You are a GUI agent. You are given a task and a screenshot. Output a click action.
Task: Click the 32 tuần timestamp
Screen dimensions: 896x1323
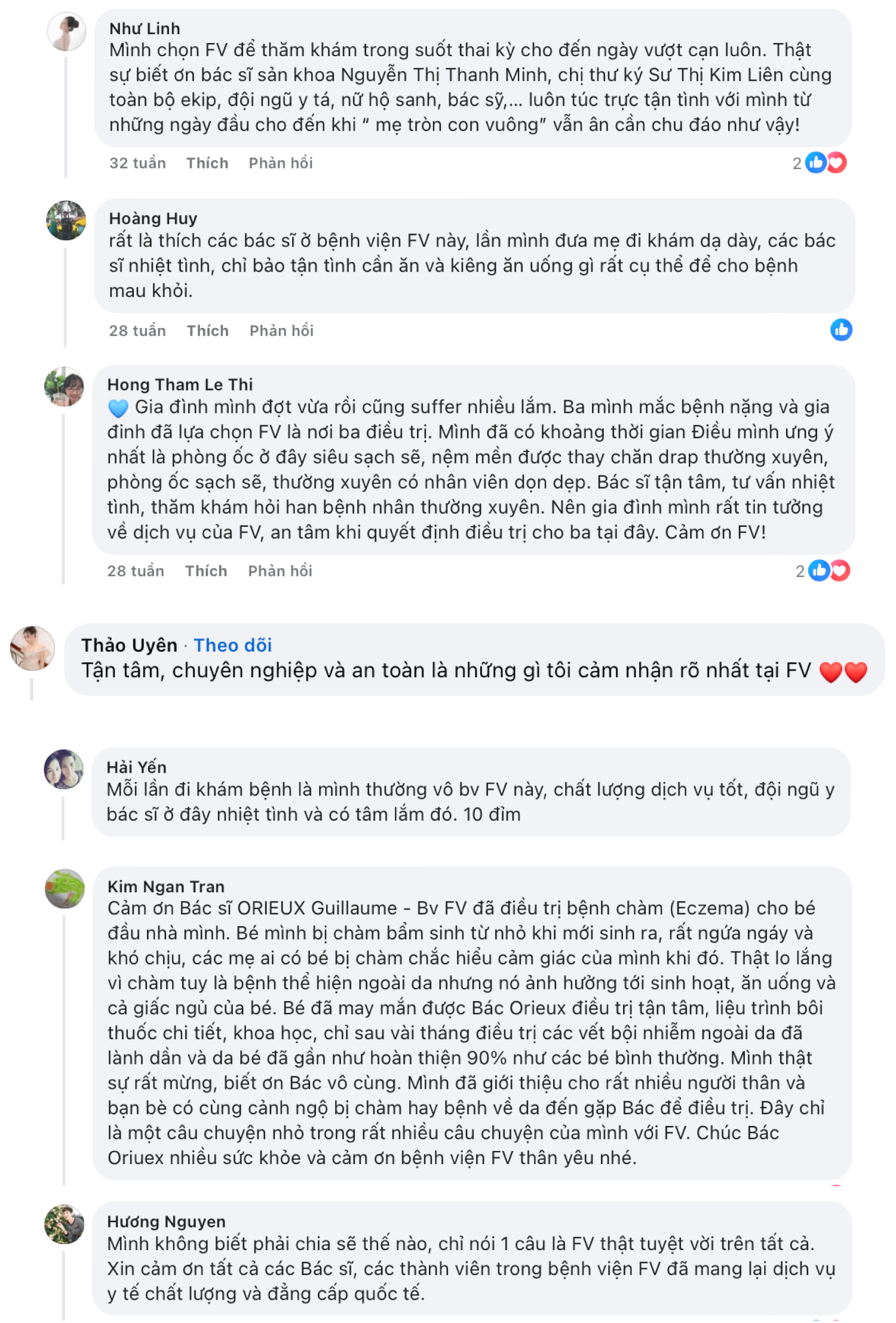[x=137, y=163]
